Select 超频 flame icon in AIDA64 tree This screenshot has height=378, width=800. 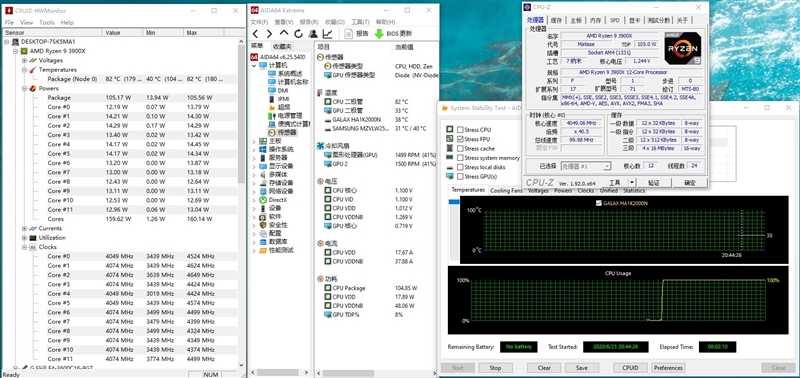coord(271,107)
